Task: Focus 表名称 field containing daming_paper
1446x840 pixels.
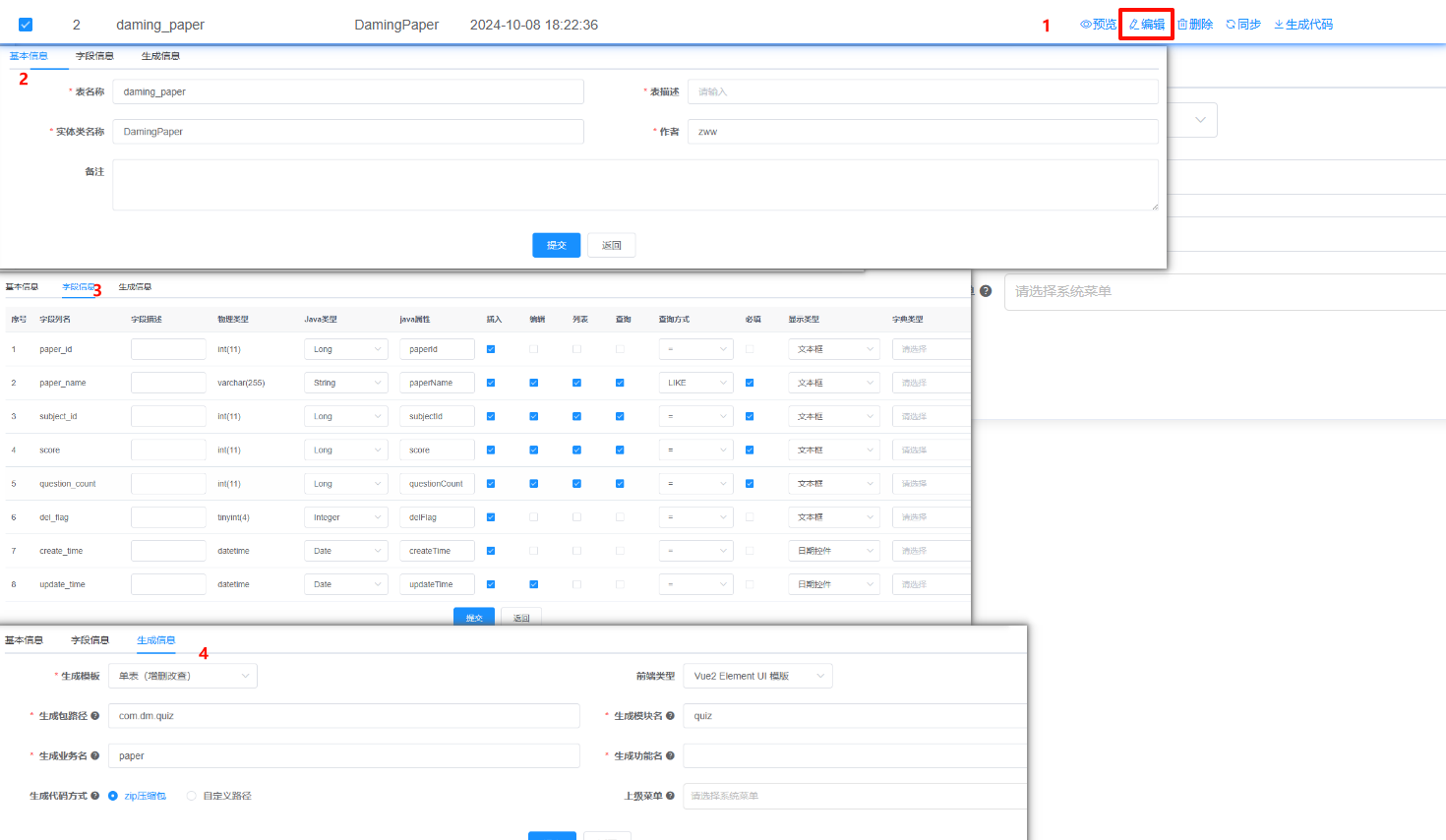Action: pos(348,91)
